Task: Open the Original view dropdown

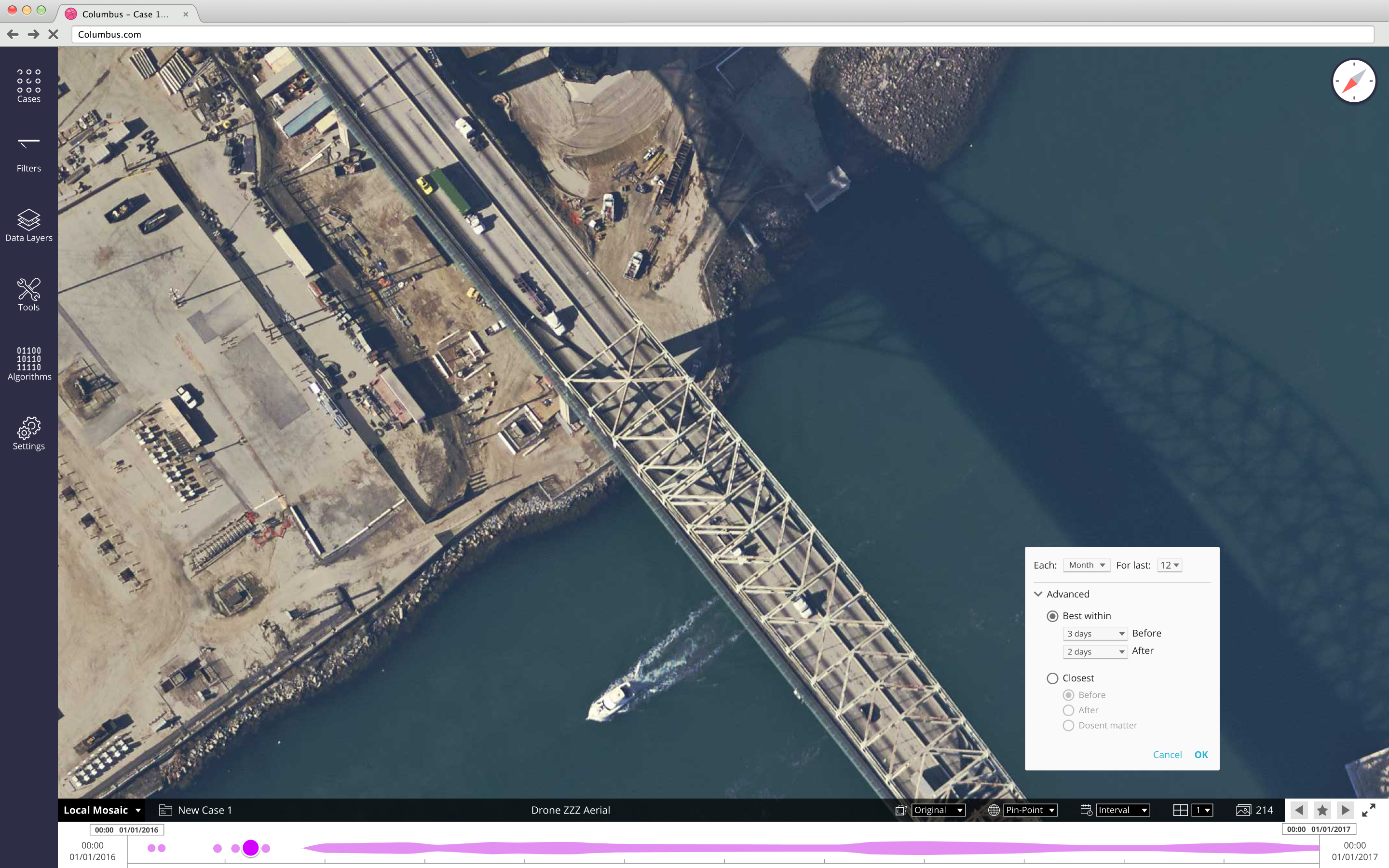Action: (x=939, y=810)
